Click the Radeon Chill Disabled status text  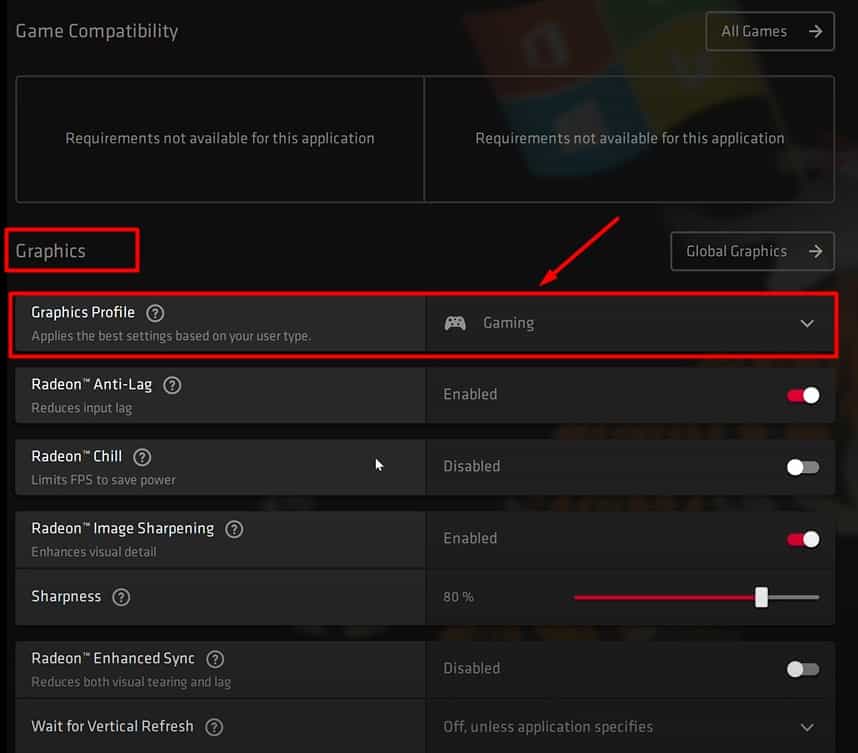pos(472,466)
